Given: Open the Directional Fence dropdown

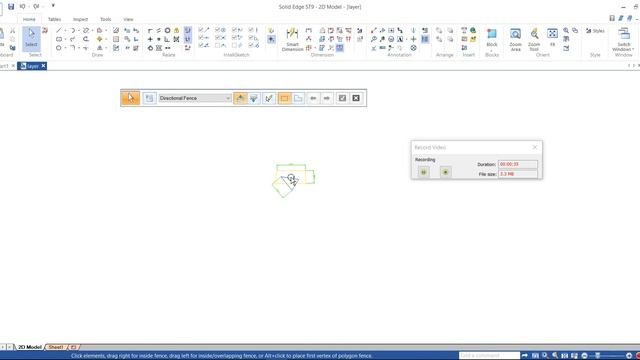Looking at the screenshot, I should coord(228,98).
